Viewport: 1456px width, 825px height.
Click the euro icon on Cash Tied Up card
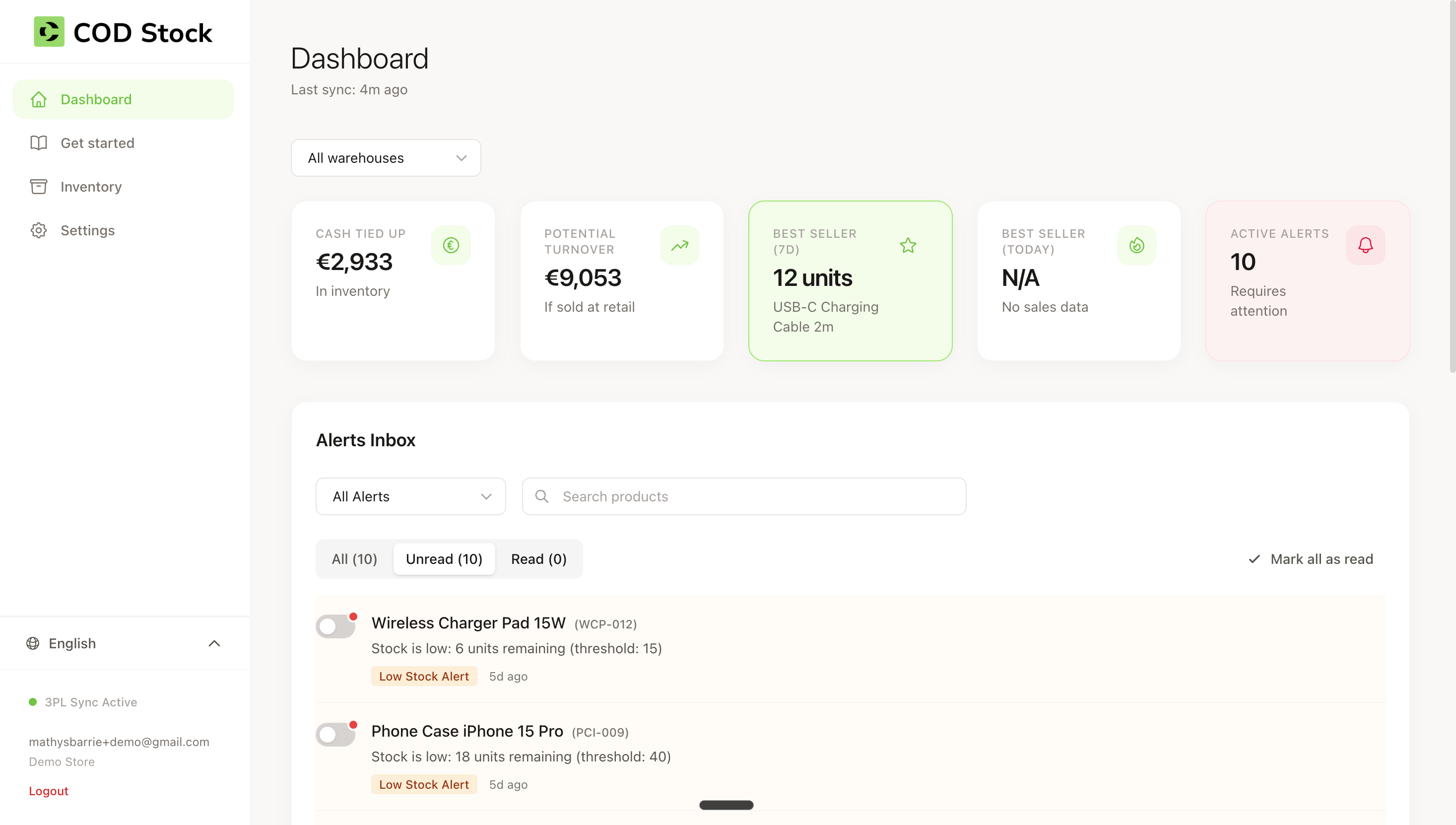450,245
